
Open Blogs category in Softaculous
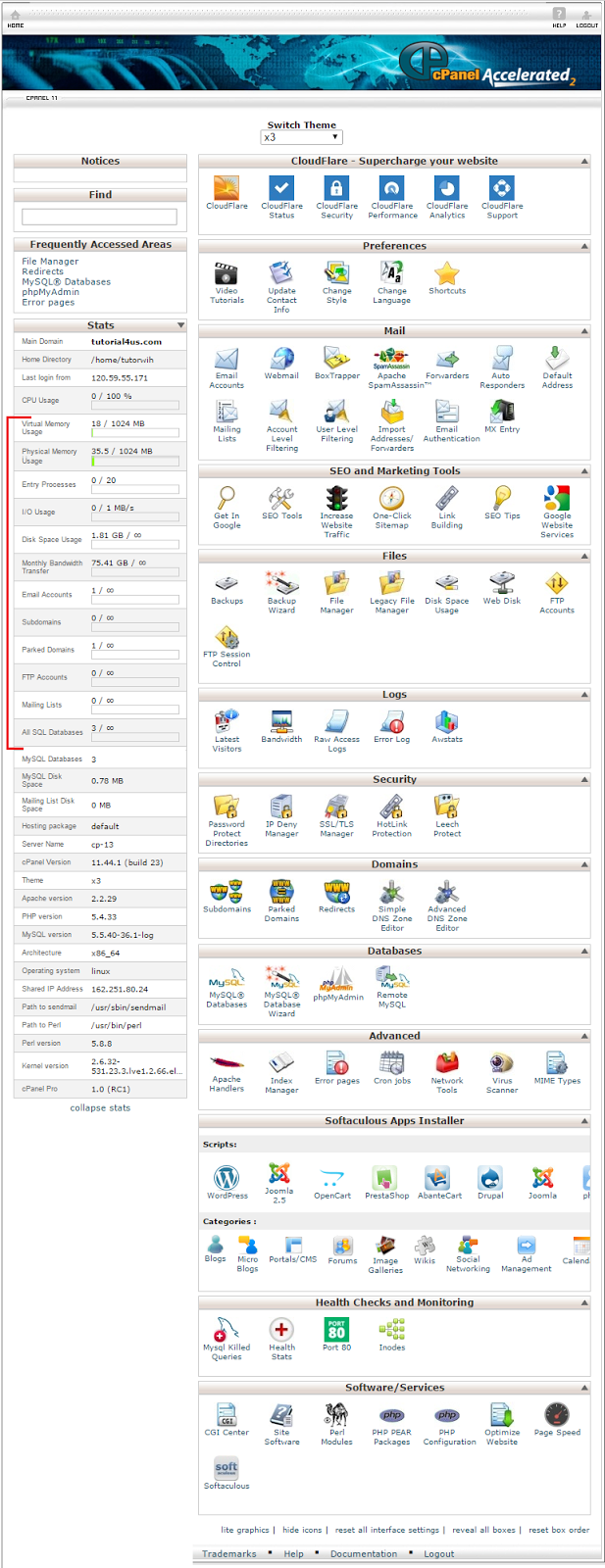(x=215, y=1249)
